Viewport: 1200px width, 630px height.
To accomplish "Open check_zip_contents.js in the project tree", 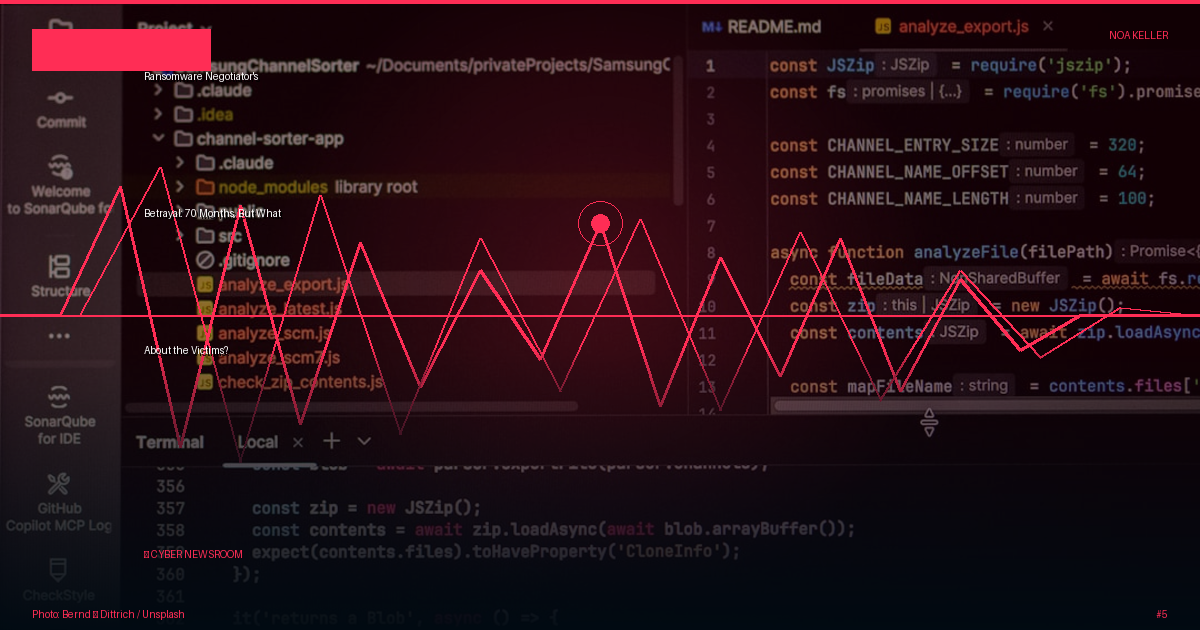I will tap(290, 382).
